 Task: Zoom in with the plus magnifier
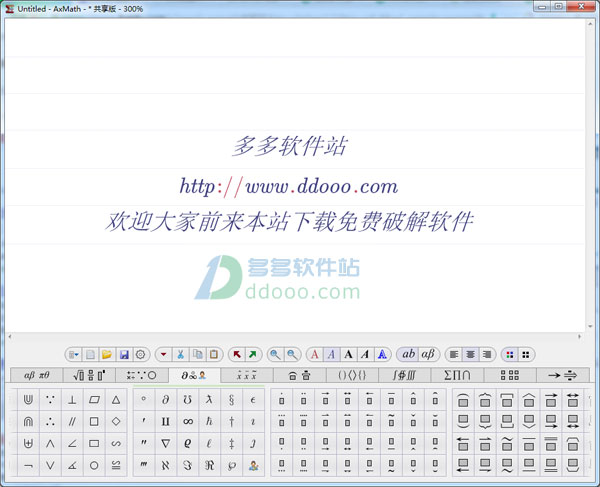point(275,355)
